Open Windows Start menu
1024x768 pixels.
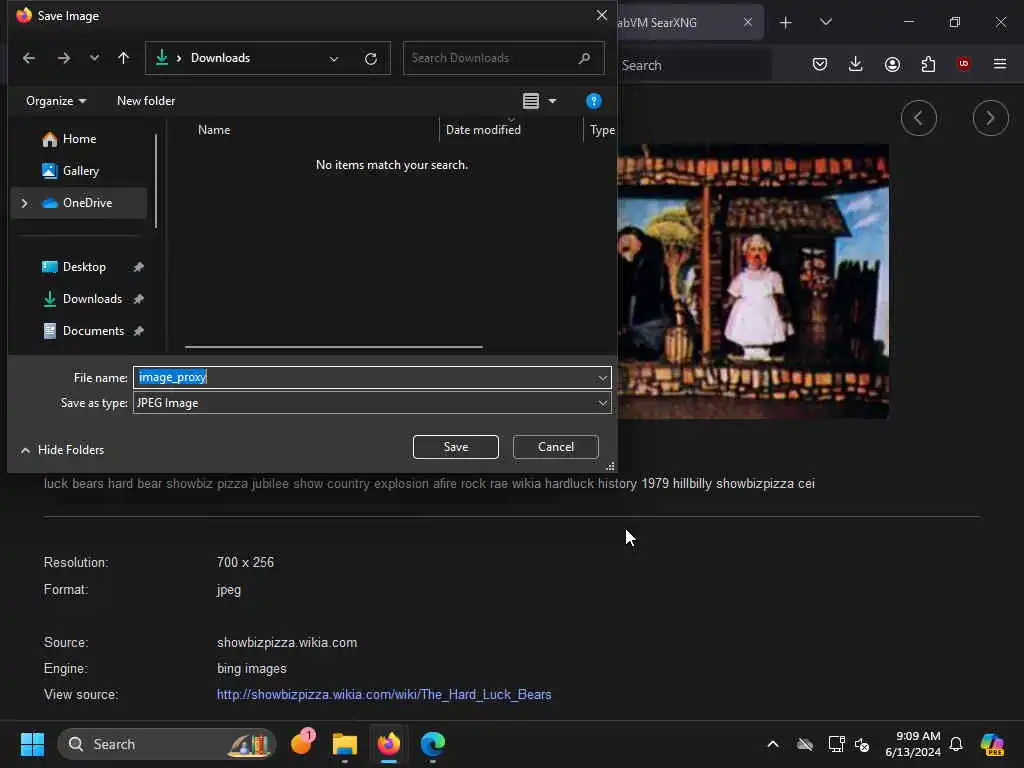[x=32, y=744]
